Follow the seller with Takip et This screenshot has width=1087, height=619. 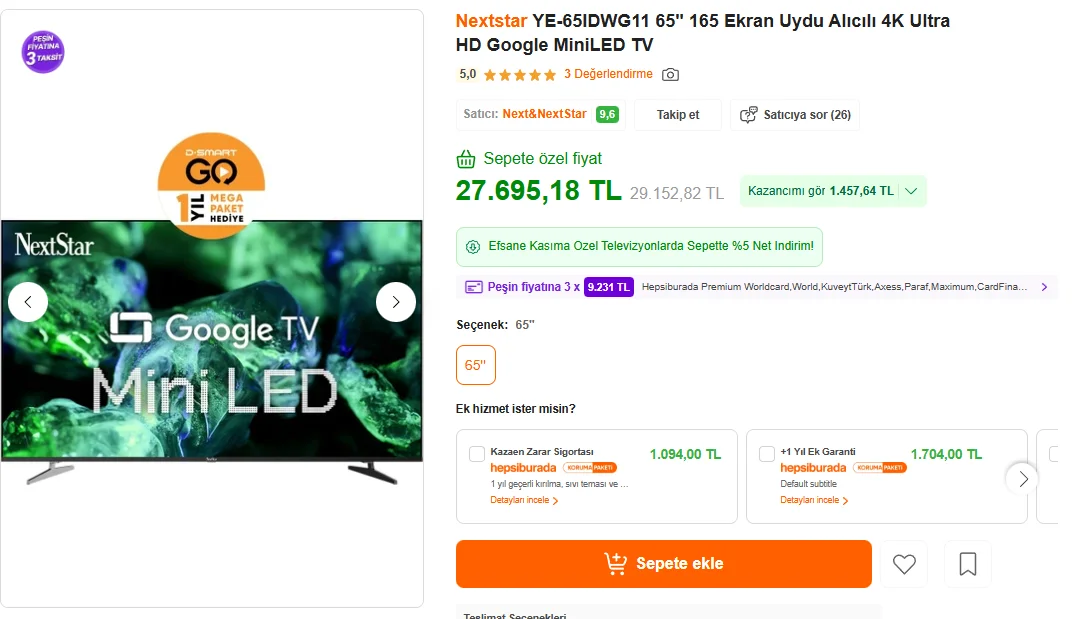point(678,114)
